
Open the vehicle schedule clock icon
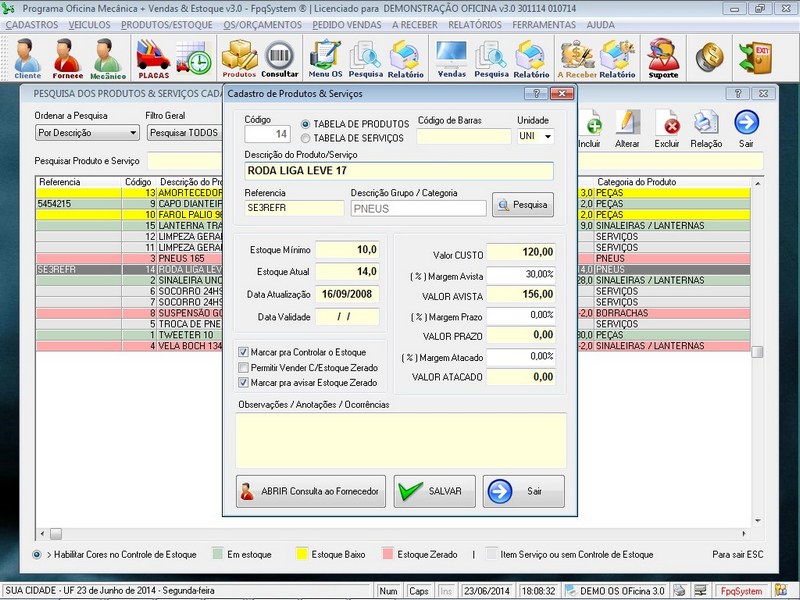[194, 58]
